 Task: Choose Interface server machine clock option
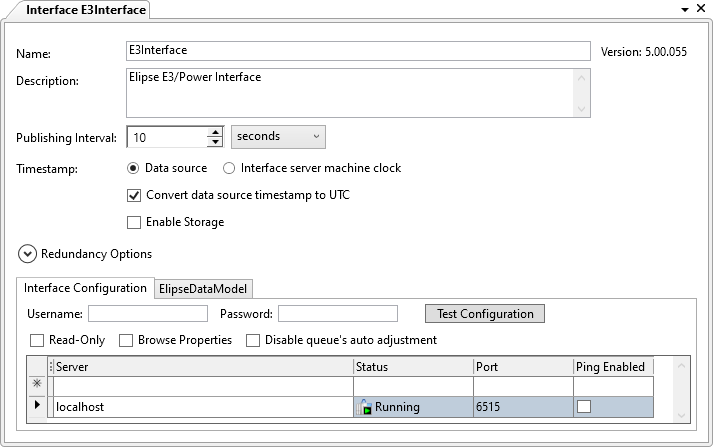229,168
